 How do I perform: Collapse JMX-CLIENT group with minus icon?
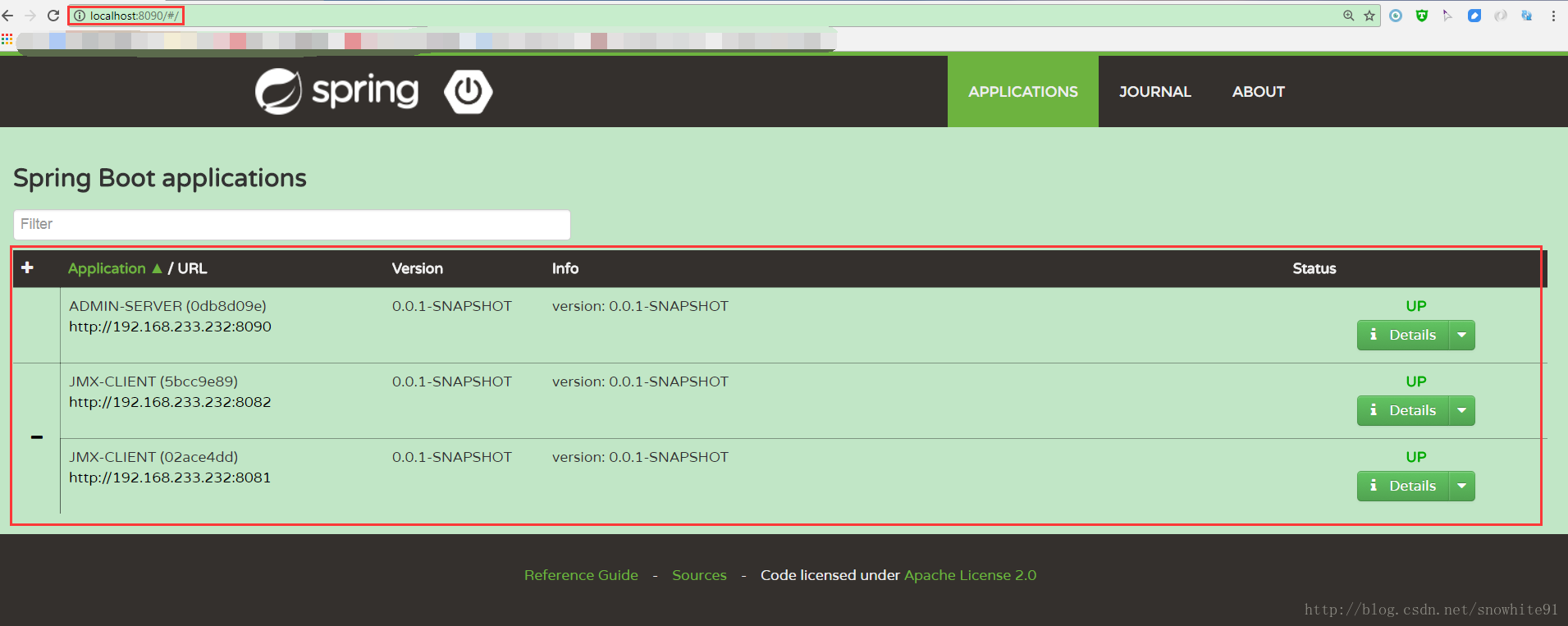coord(37,437)
